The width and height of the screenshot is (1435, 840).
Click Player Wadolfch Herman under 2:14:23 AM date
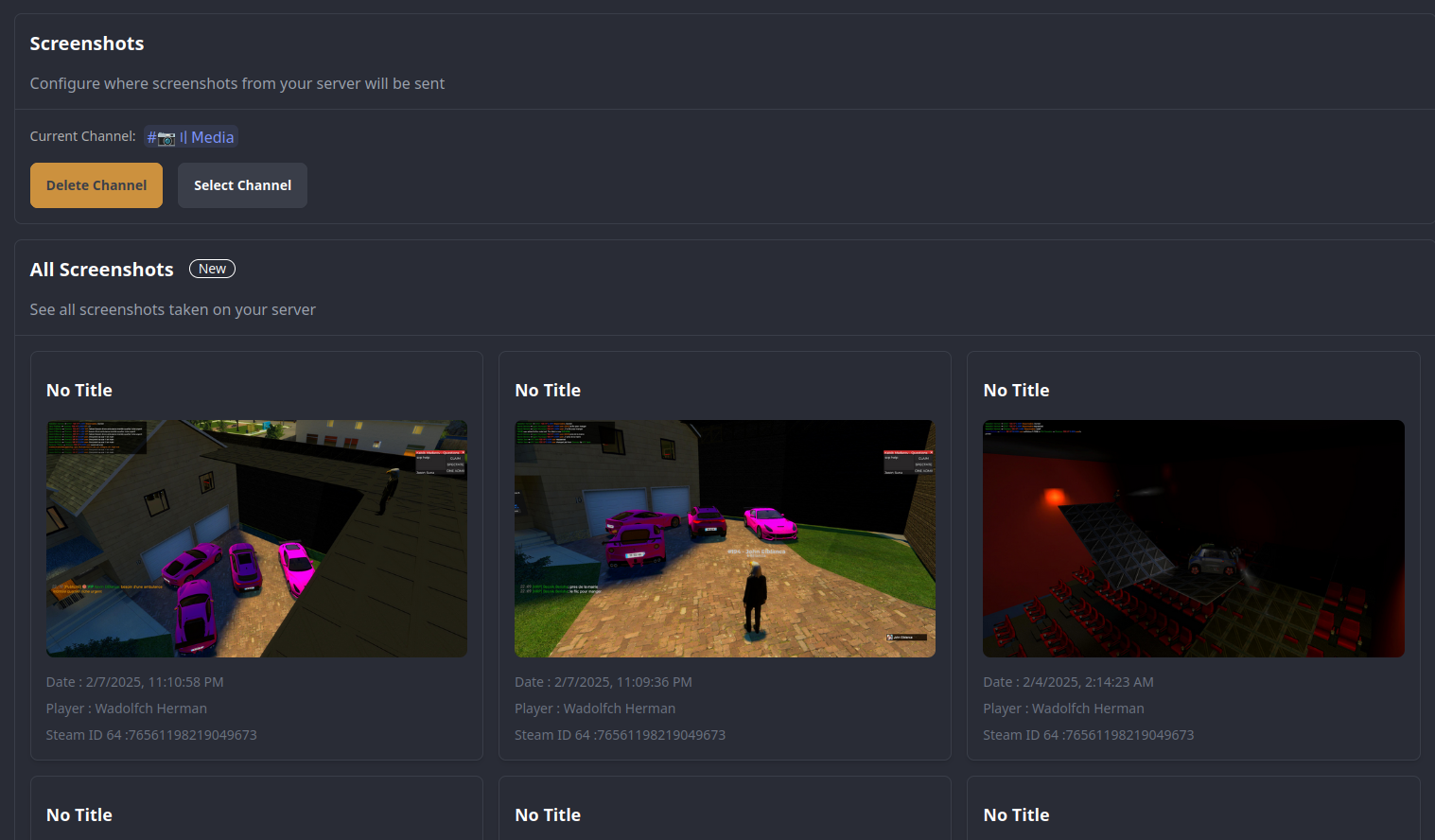click(x=1063, y=709)
